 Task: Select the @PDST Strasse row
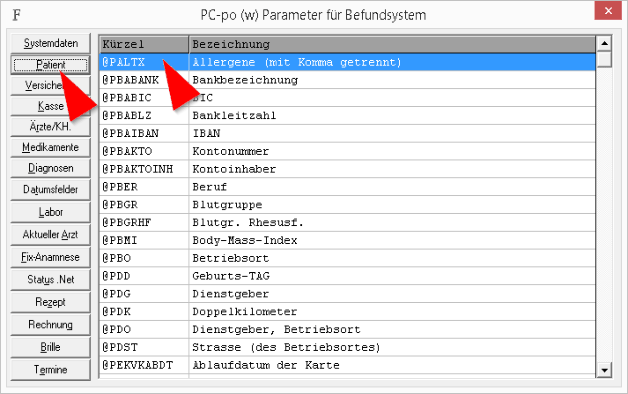348,347
